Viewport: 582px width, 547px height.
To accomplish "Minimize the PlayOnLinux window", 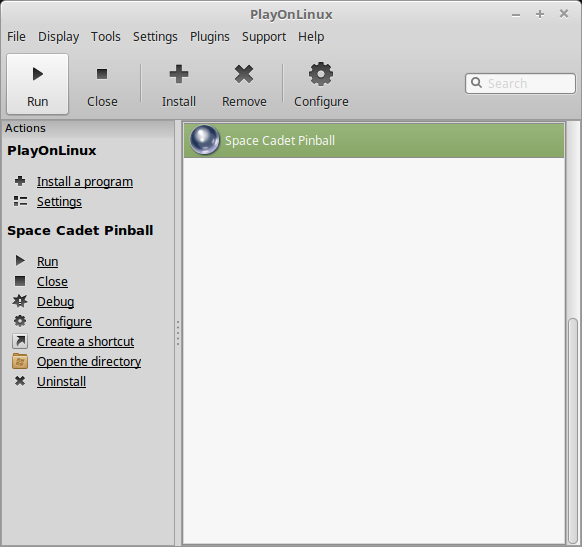I will (x=516, y=15).
